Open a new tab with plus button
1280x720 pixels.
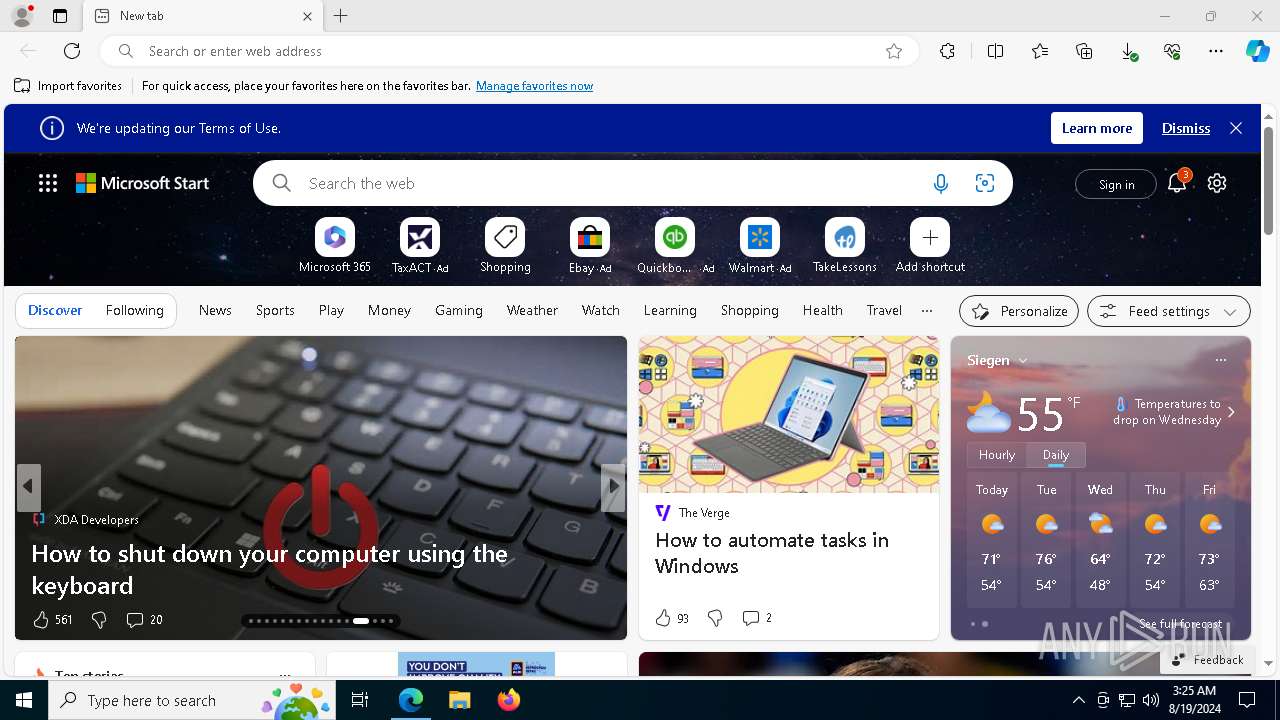point(341,16)
